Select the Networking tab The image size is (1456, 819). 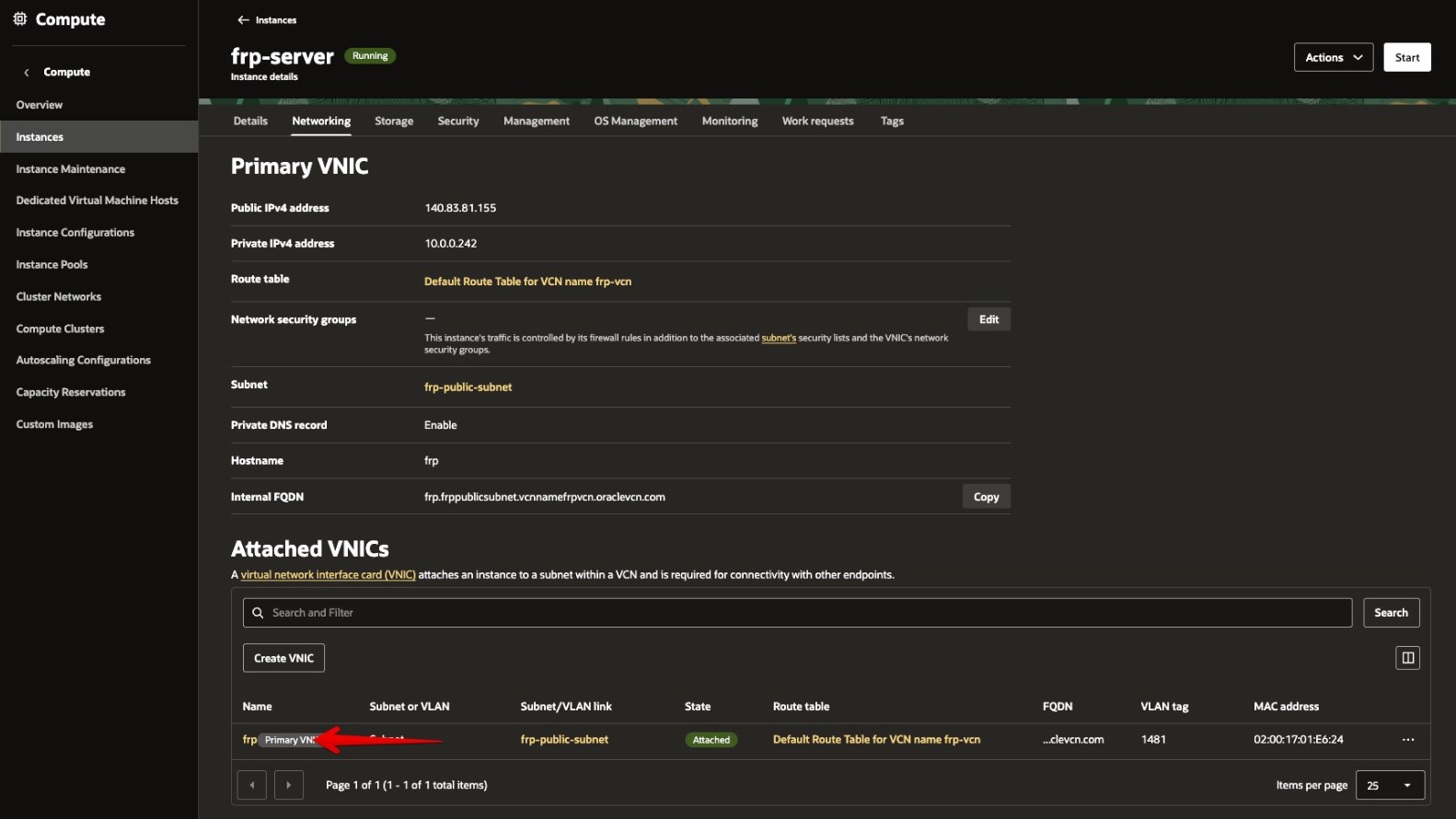click(321, 121)
